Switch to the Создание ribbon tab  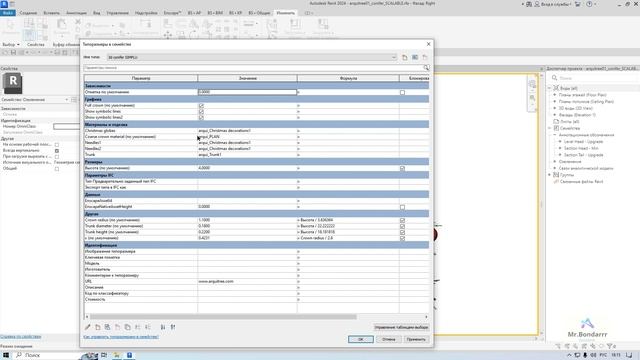pos(28,13)
